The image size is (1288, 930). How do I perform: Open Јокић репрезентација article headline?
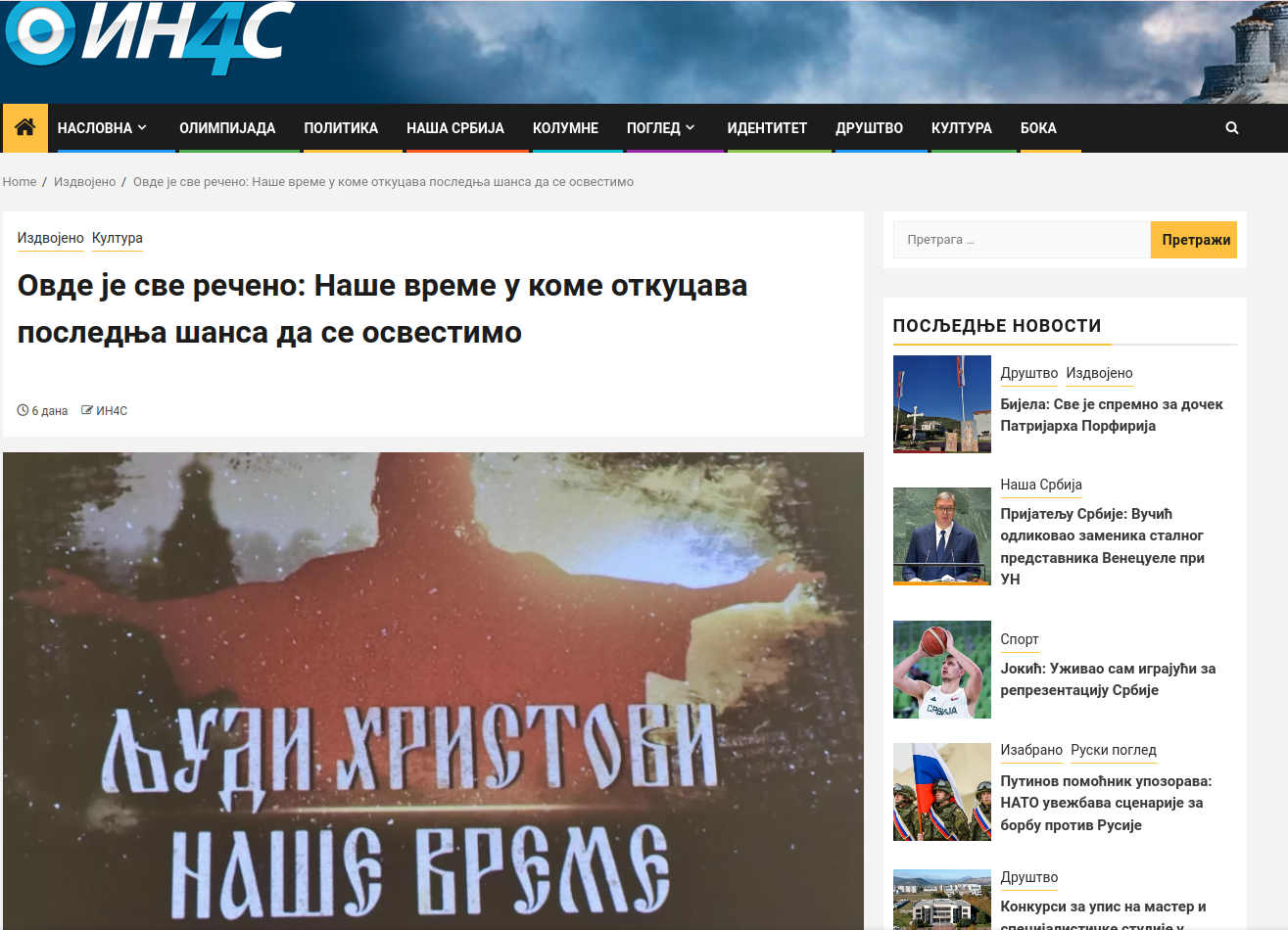[1108, 679]
